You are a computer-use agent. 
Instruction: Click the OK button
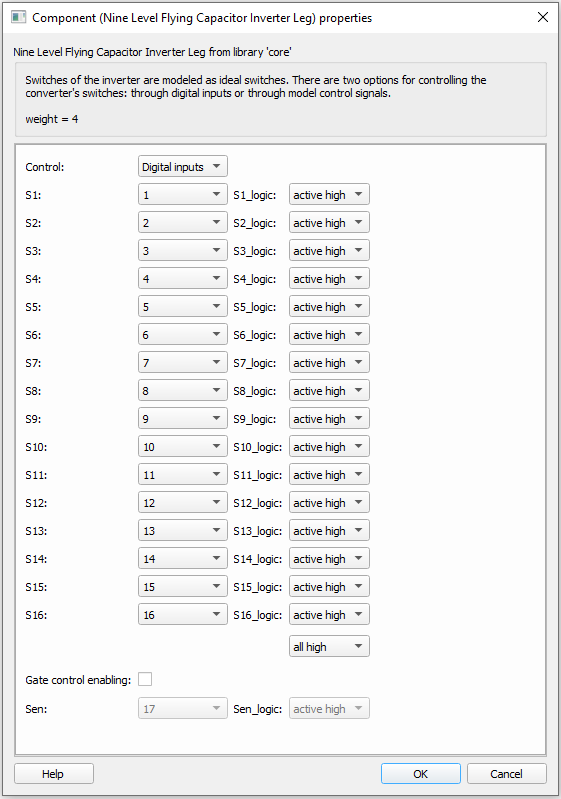pyautogui.click(x=421, y=774)
